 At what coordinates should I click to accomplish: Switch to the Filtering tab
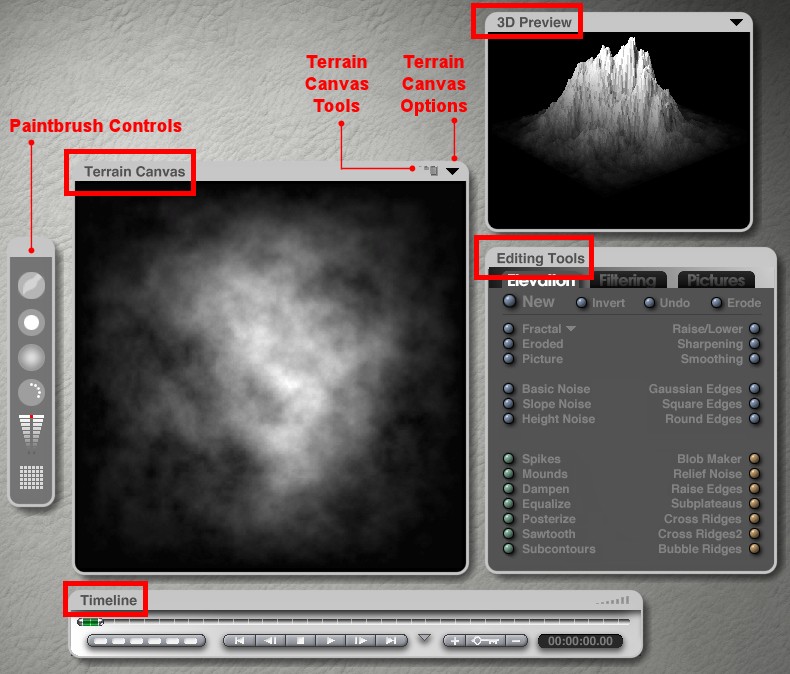click(x=628, y=281)
